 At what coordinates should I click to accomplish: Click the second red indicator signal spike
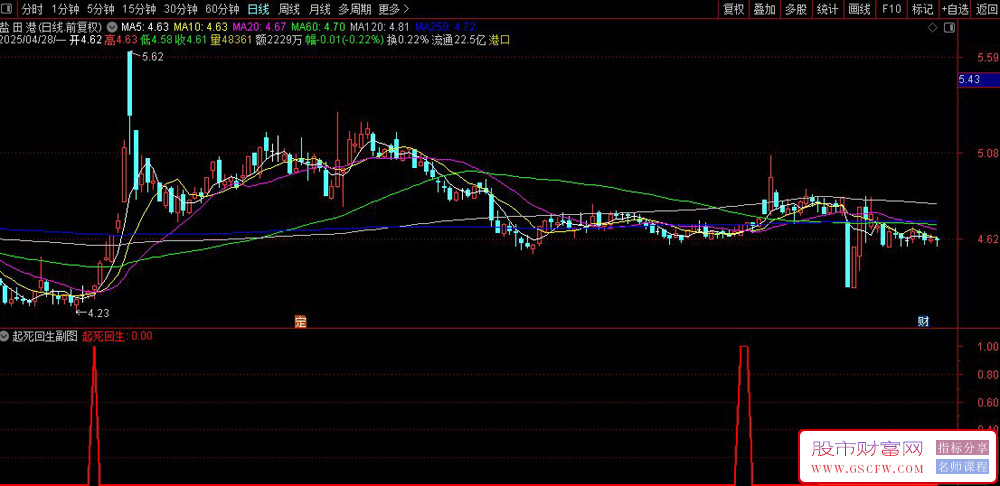pos(744,415)
